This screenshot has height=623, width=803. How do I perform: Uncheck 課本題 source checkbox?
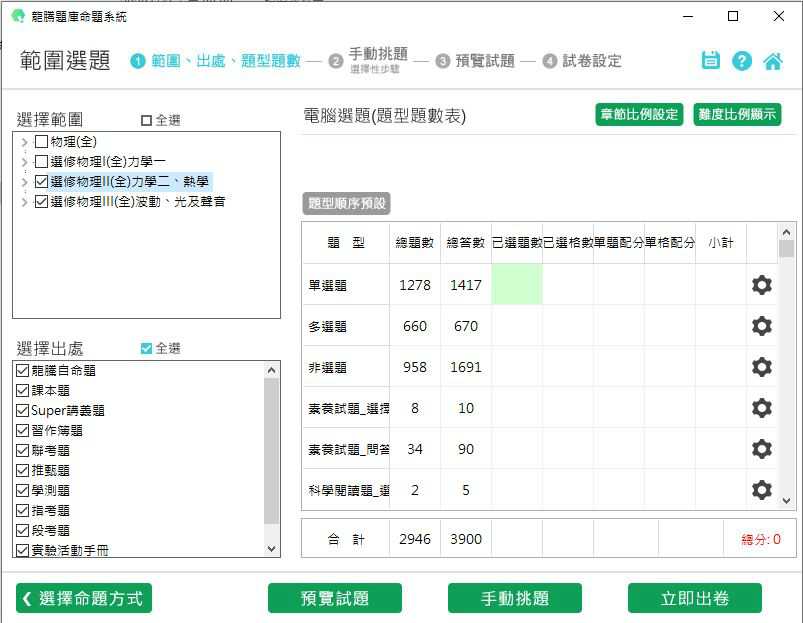click(x=23, y=390)
